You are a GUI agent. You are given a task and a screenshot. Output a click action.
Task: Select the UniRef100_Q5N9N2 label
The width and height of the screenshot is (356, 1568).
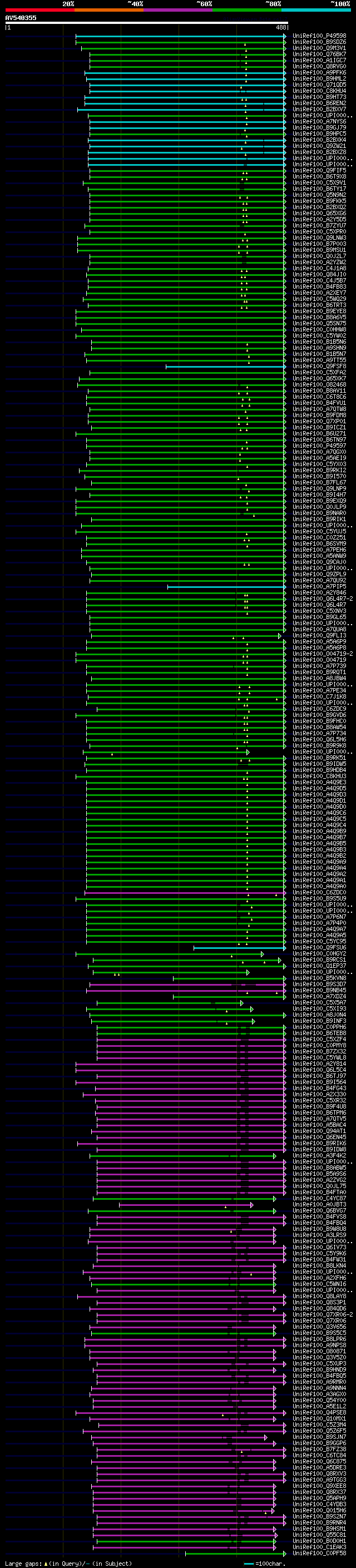319,195
